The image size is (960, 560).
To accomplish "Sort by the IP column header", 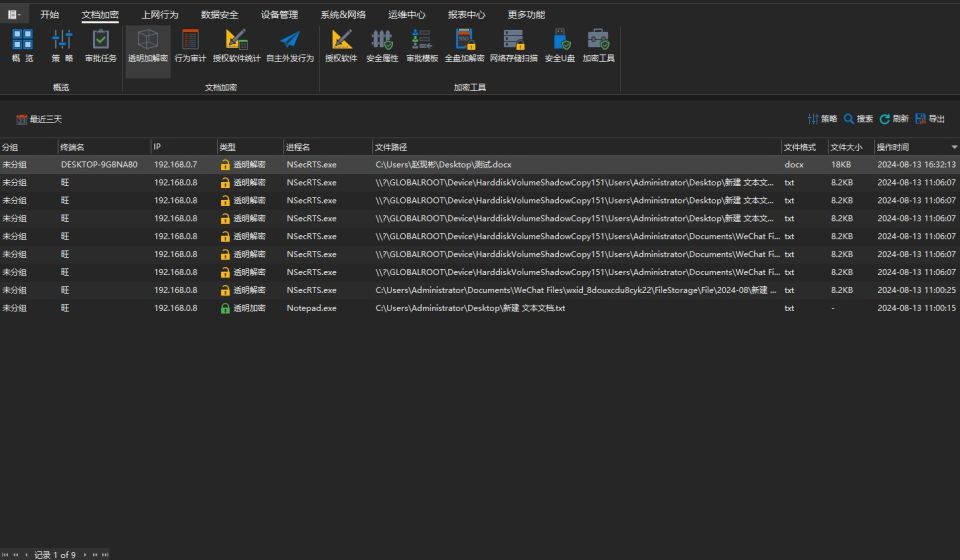I will (184, 147).
